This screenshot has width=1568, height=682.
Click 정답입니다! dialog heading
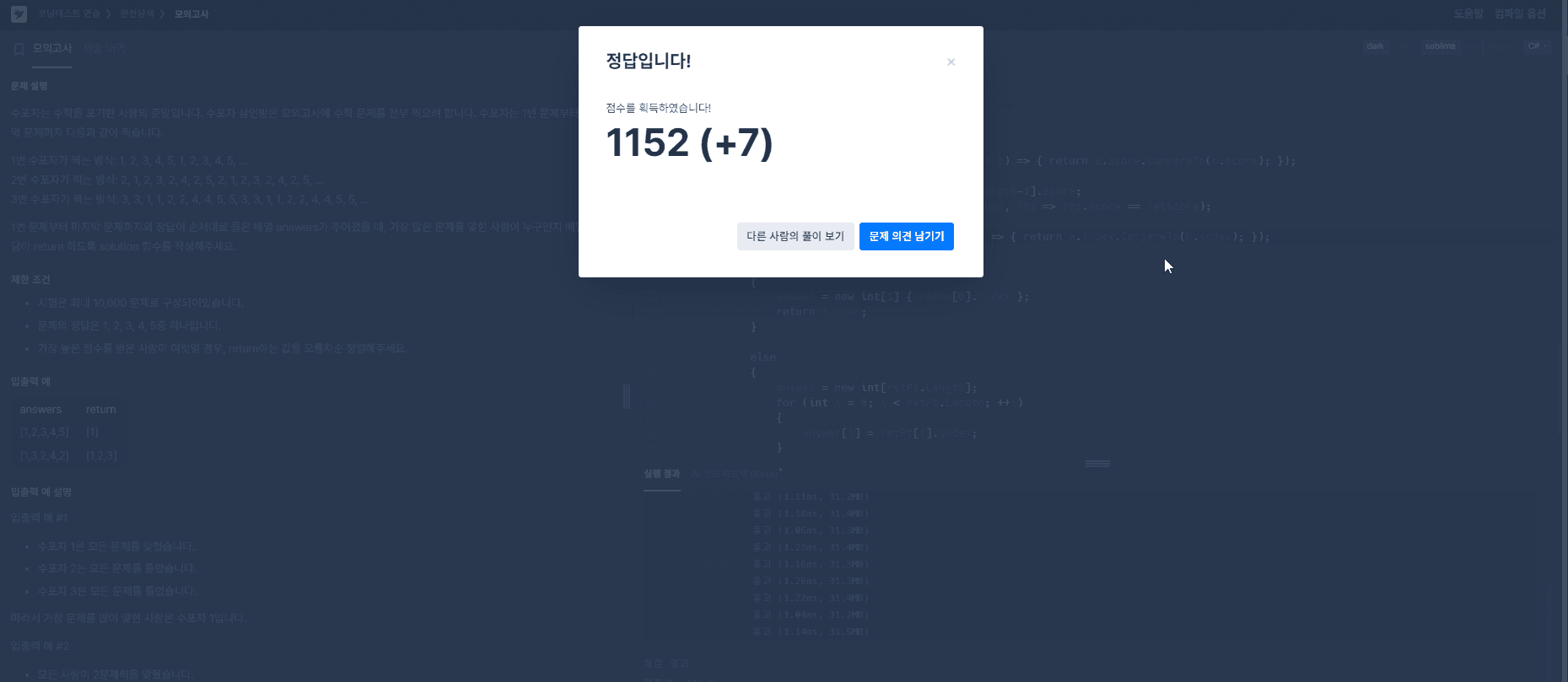[649, 61]
